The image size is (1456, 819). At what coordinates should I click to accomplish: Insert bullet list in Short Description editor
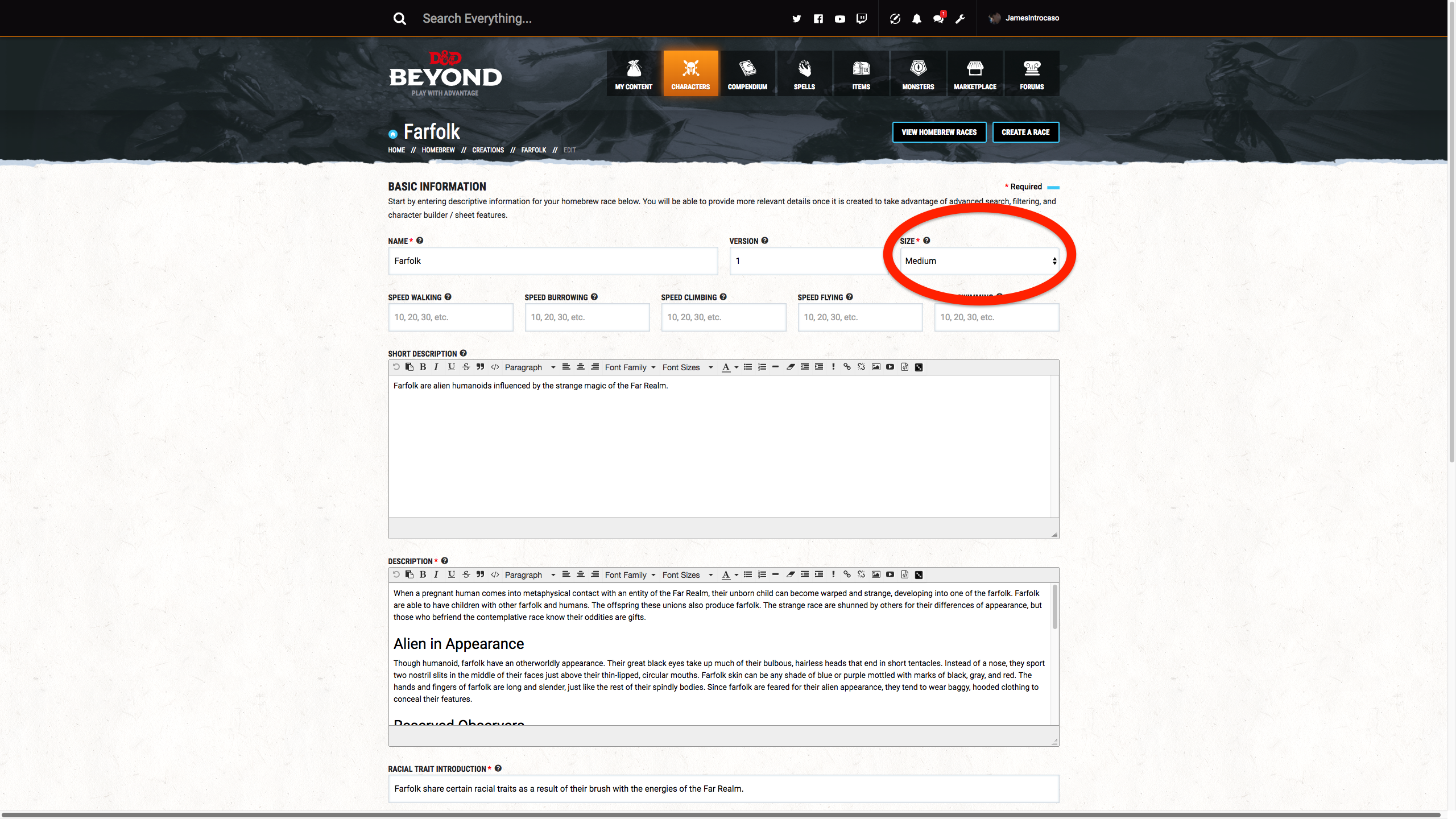point(747,367)
